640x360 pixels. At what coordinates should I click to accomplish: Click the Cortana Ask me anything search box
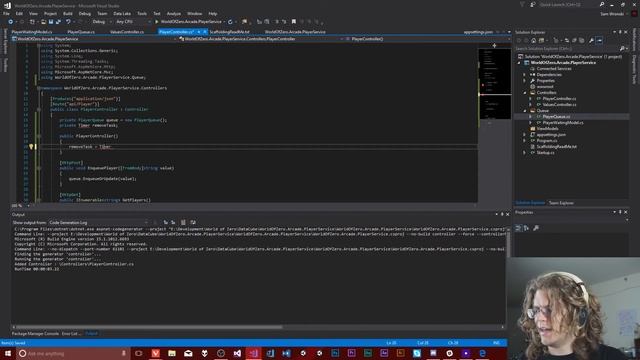[x=73, y=353]
